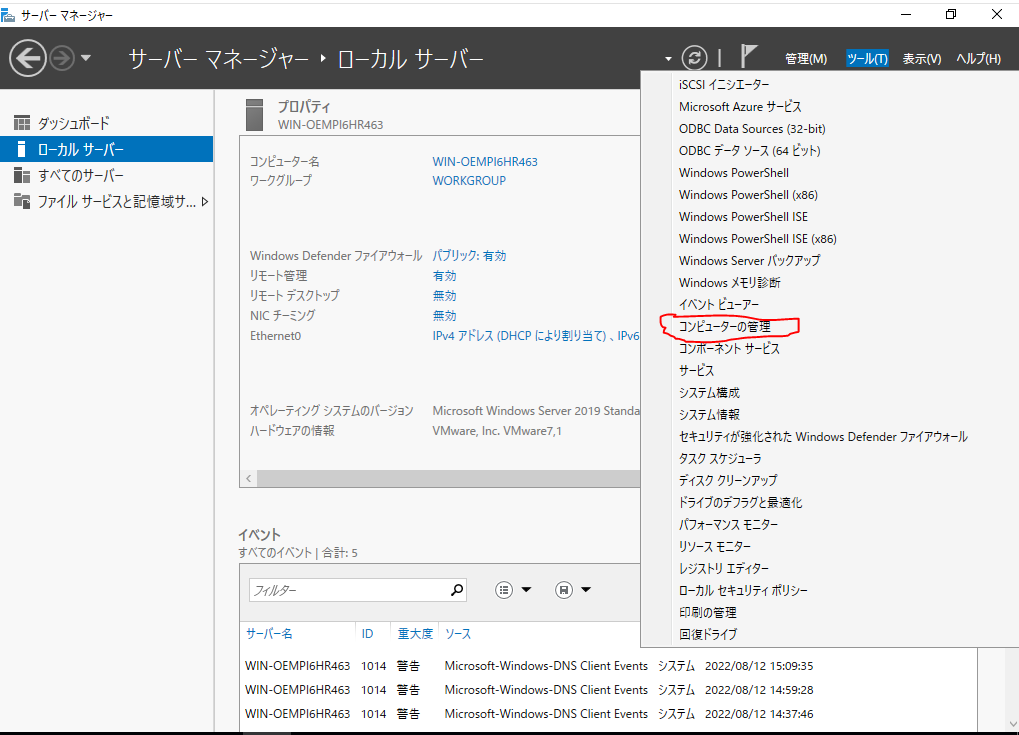Select event row dated 2022/08/12 15:09:35
Viewport: 1019px width, 735px height.
click(610, 665)
